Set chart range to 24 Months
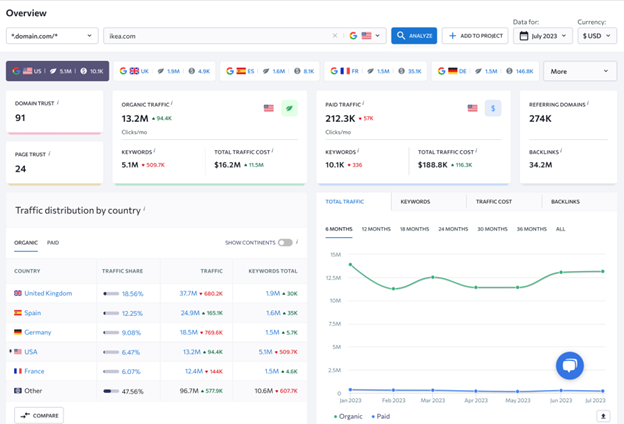 (x=453, y=229)
